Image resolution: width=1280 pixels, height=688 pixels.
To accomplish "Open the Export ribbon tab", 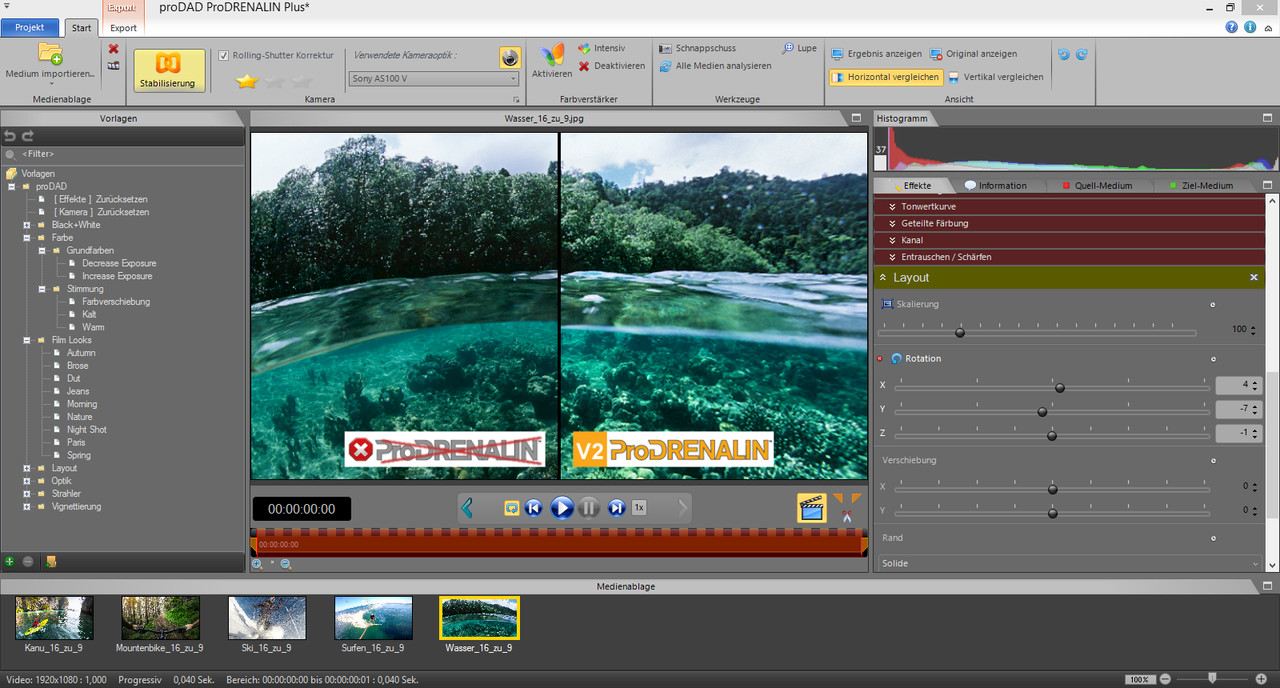I will click(x=123, y=28).
